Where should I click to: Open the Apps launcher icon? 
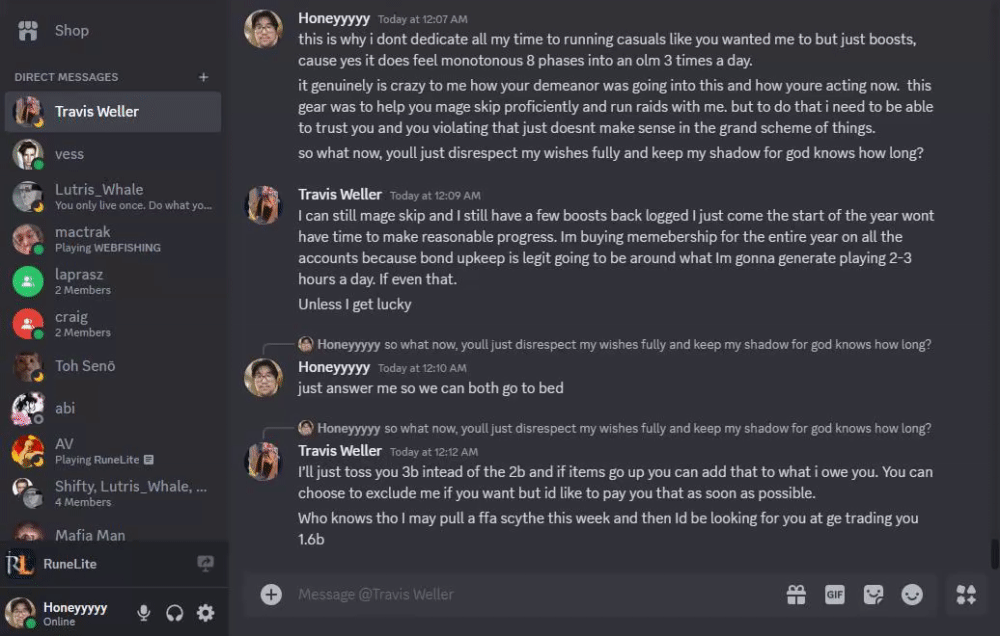pyautogui.click(x=966, y=595)
